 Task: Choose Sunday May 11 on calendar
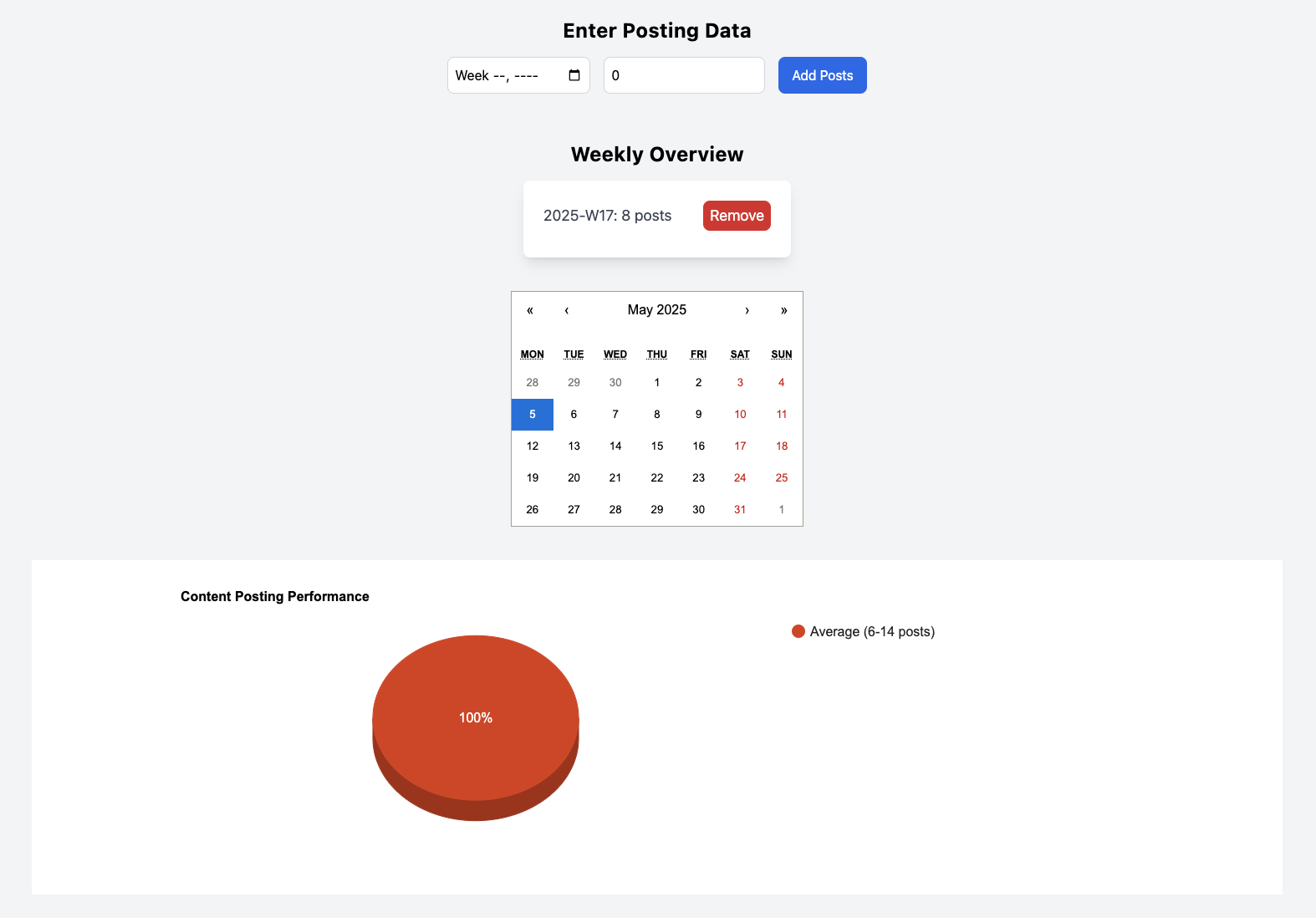(782, 415)
